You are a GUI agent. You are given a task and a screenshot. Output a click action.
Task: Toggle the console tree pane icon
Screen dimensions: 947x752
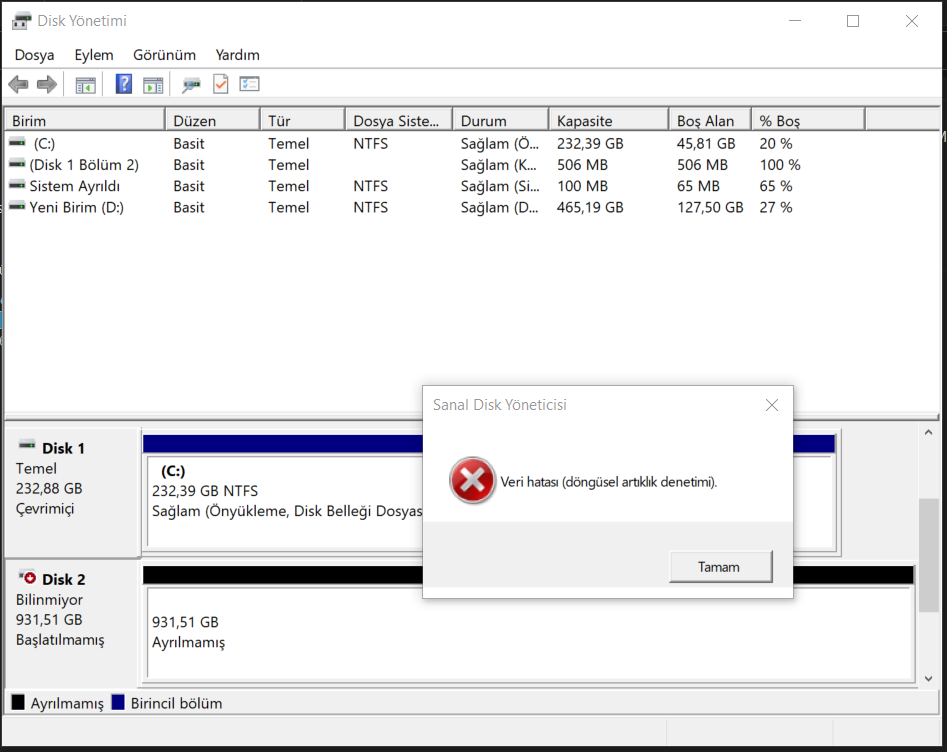tap(85, 84)
